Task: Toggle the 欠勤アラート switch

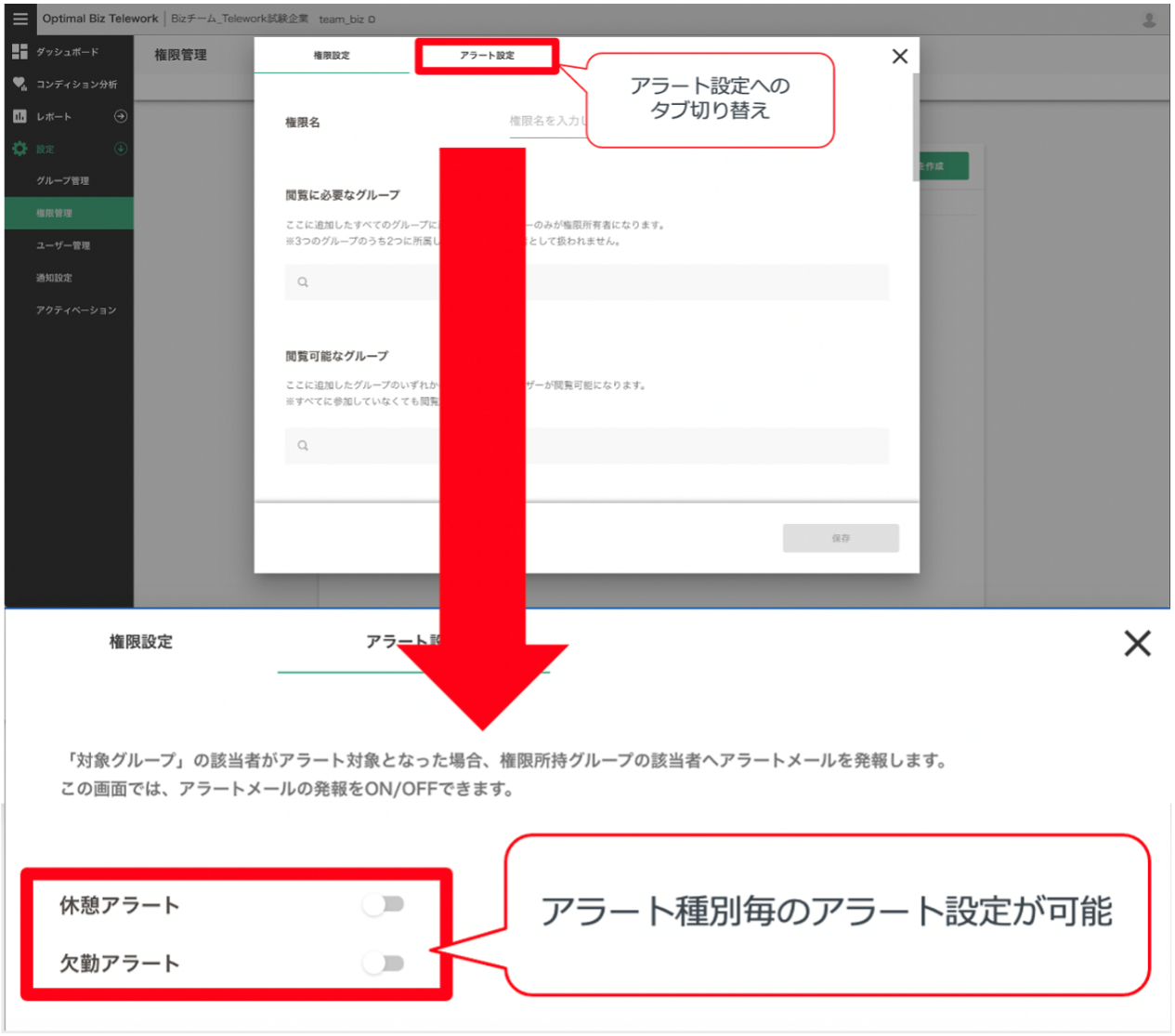Action: (x=385, y=963)
